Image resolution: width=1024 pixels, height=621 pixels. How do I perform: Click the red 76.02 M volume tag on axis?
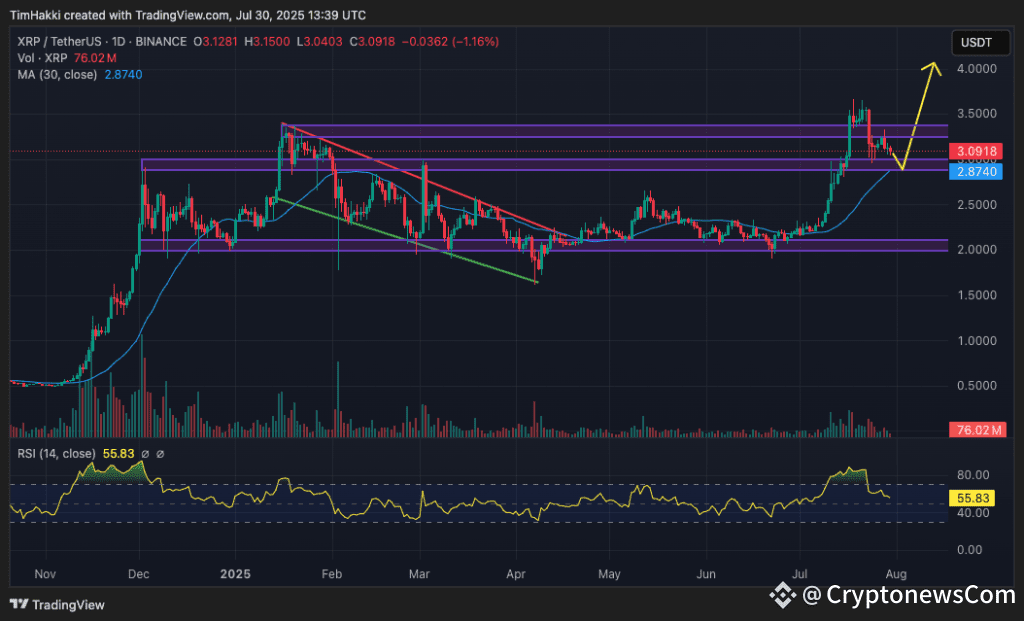click(x=978, y=430)
